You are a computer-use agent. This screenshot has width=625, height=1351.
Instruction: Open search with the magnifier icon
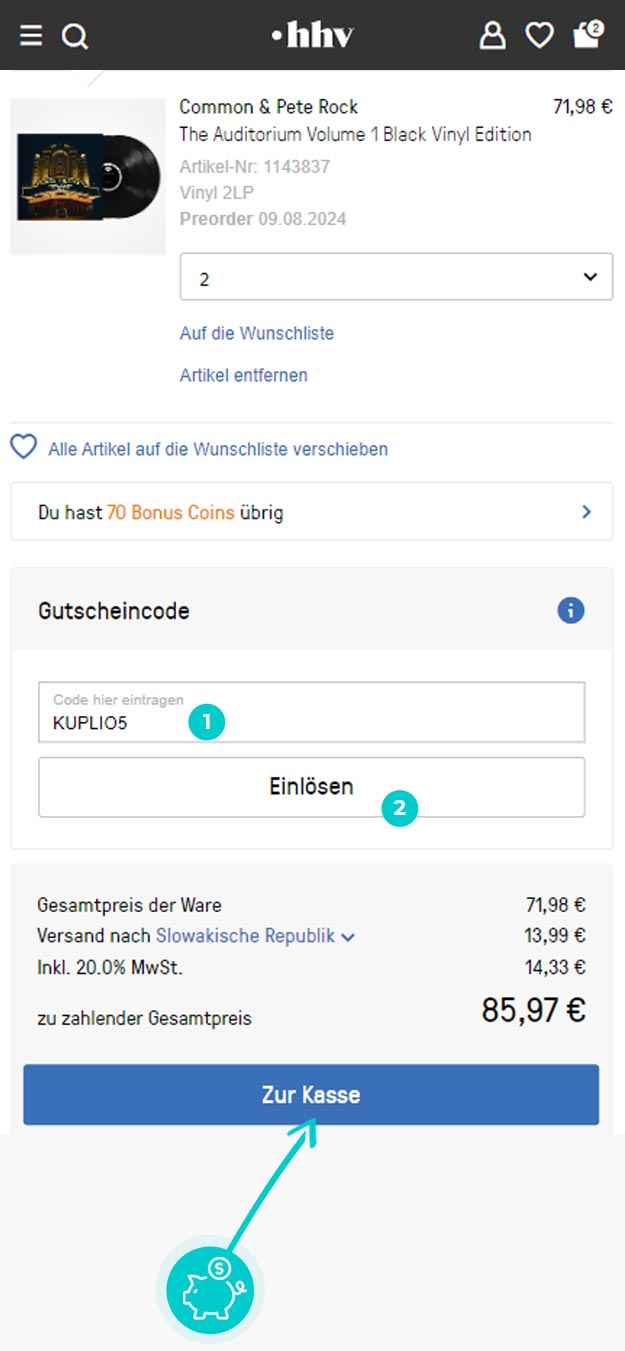[75, 37]
